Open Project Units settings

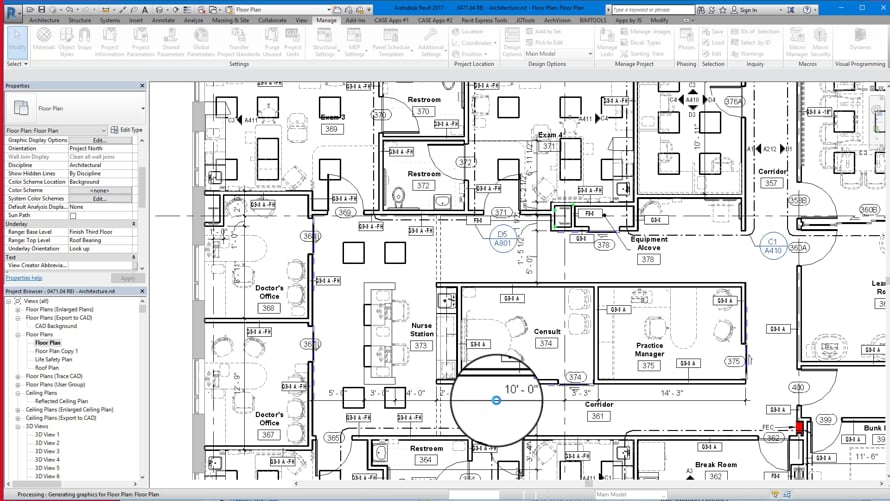pos(293,41)
